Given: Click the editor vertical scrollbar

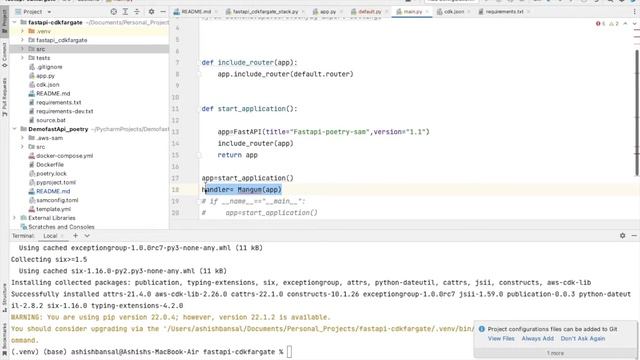Looking at the screenshot, I should (637, 113).
